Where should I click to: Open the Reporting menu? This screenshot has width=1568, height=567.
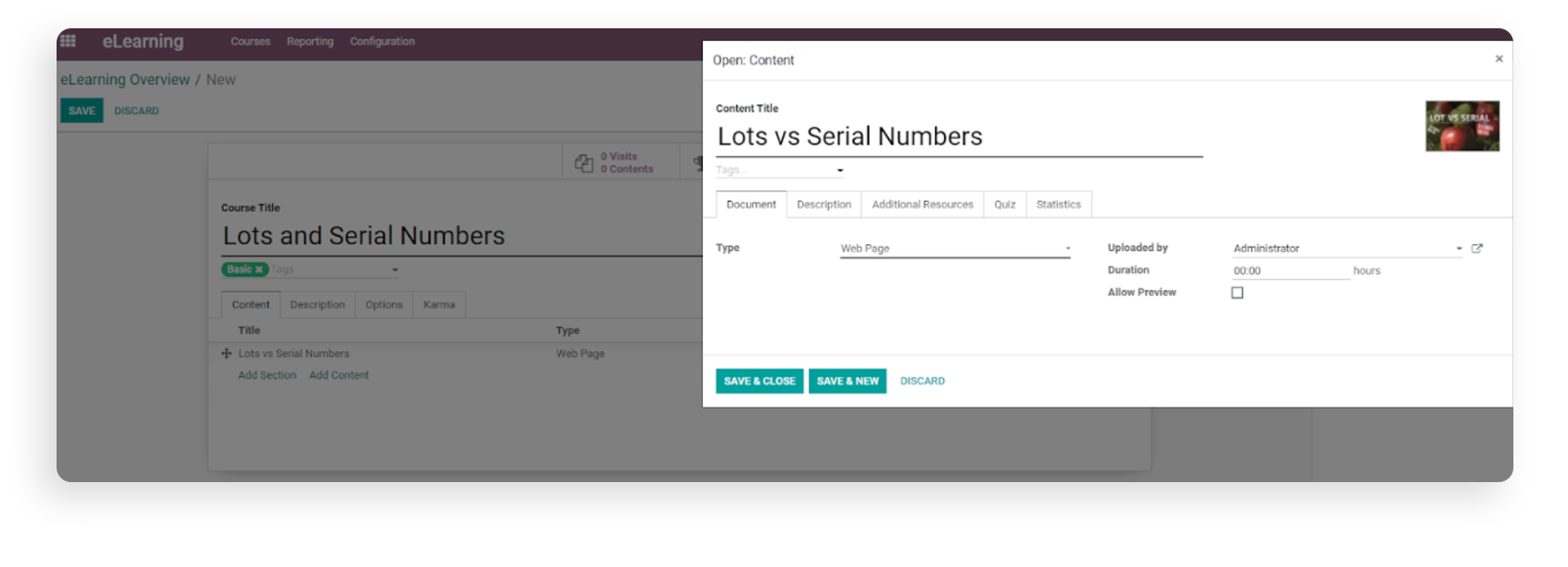point(310,42)
